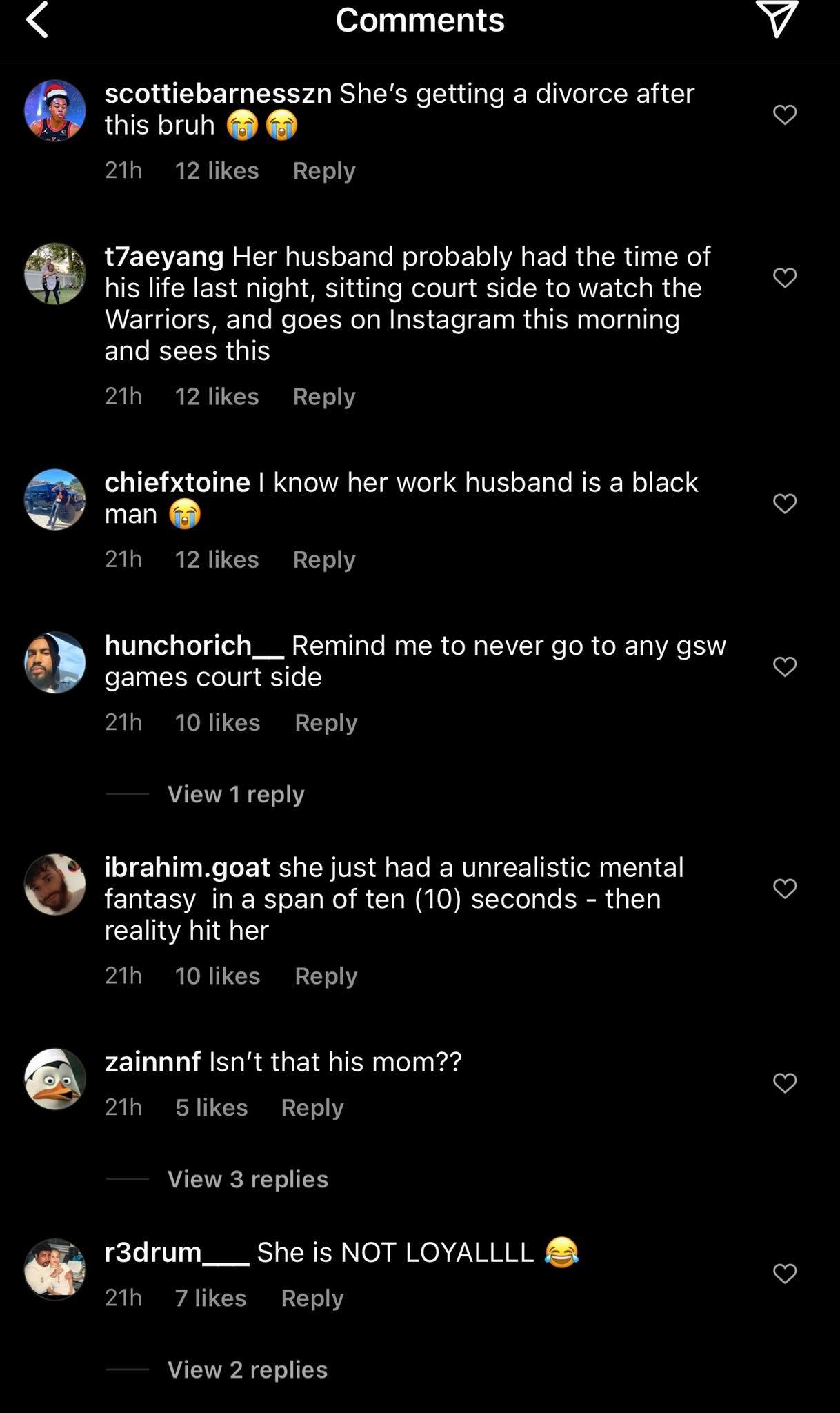Heart zainnnf's comment
This screenshot has height=1413, width=840.
[785, 1083]
